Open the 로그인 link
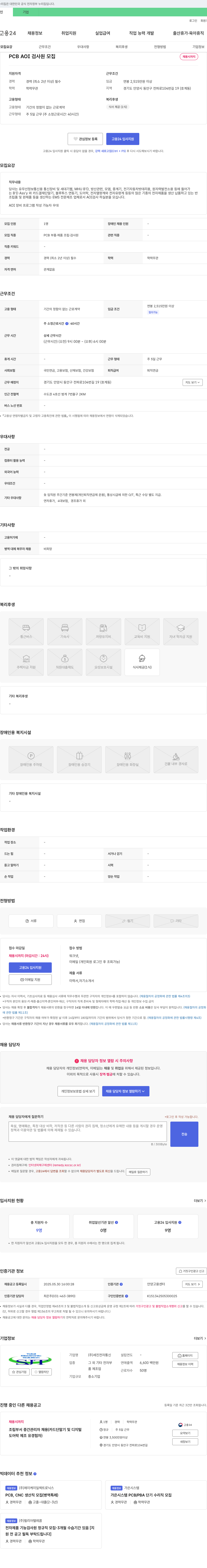207x1568 pixels. 193,21
